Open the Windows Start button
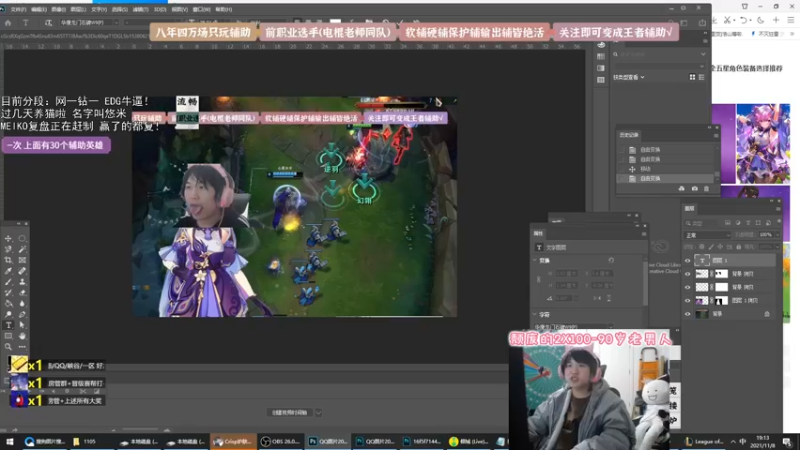Screen dimensions: 800x450 coord(10,441)
